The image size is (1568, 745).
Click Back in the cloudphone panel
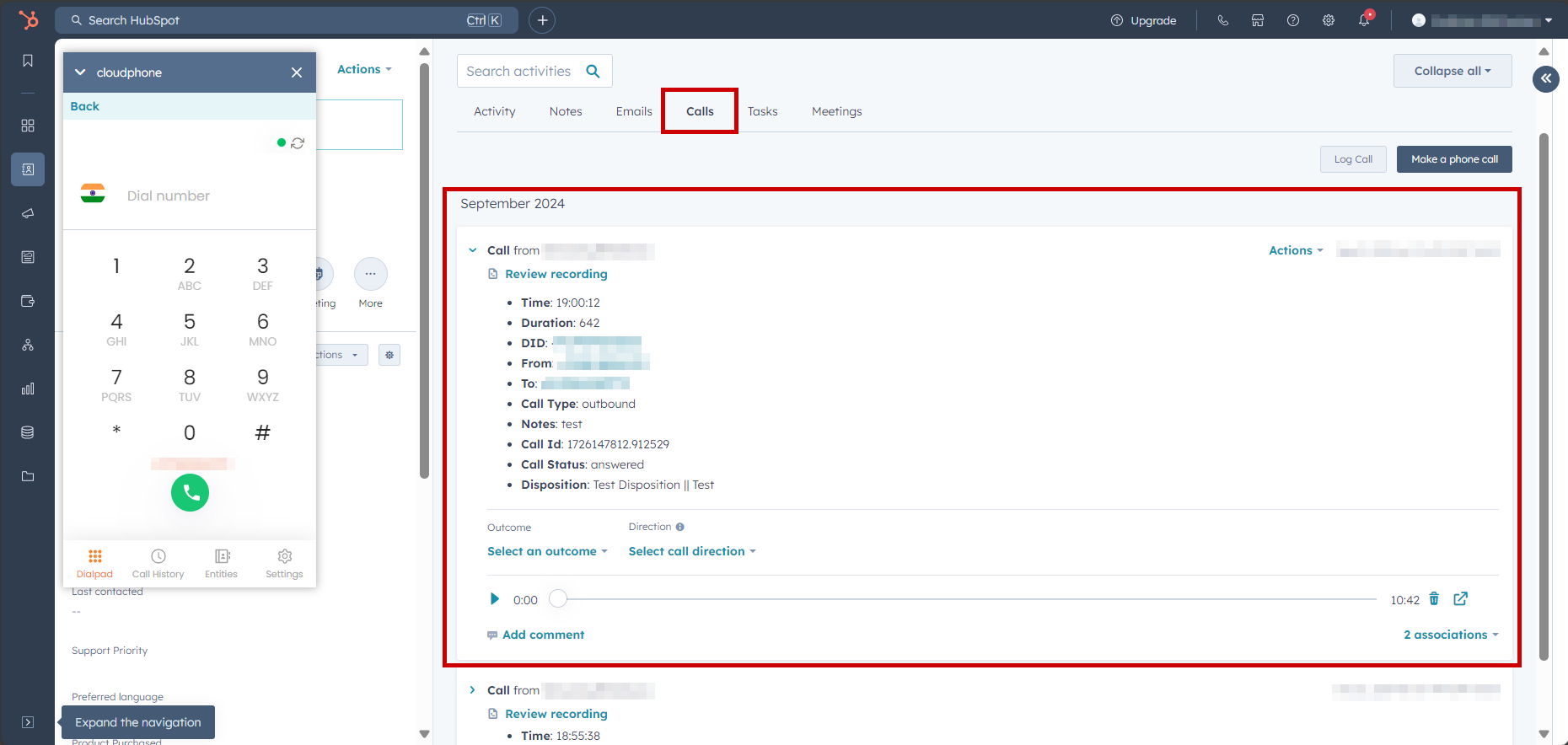pos(84,106)
